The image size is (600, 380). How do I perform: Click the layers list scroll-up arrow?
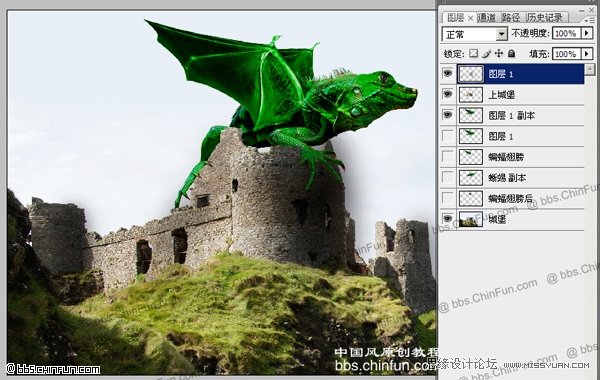590,69
